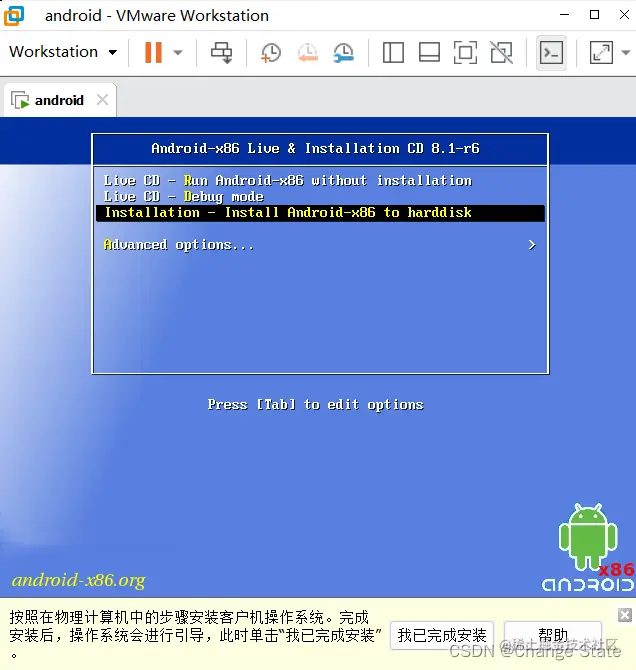Screen dimensions: 636x670
Task: Click the Send Ctrl+Alt+Del toolbar icon
Action: pyautogui.click(x=221, y=53)
